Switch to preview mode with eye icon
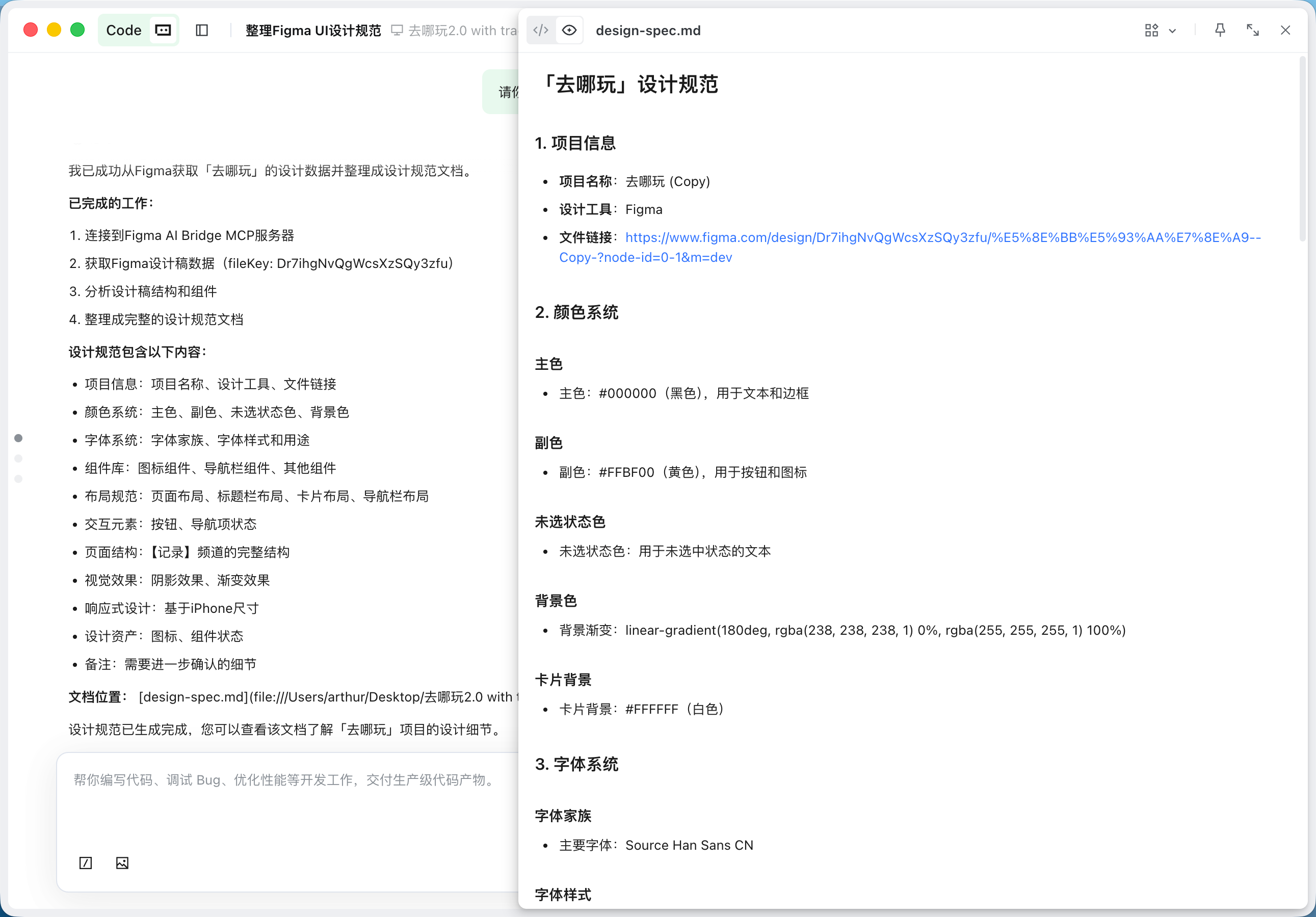This screenshot has width=1316, height=917. point(569,31)
